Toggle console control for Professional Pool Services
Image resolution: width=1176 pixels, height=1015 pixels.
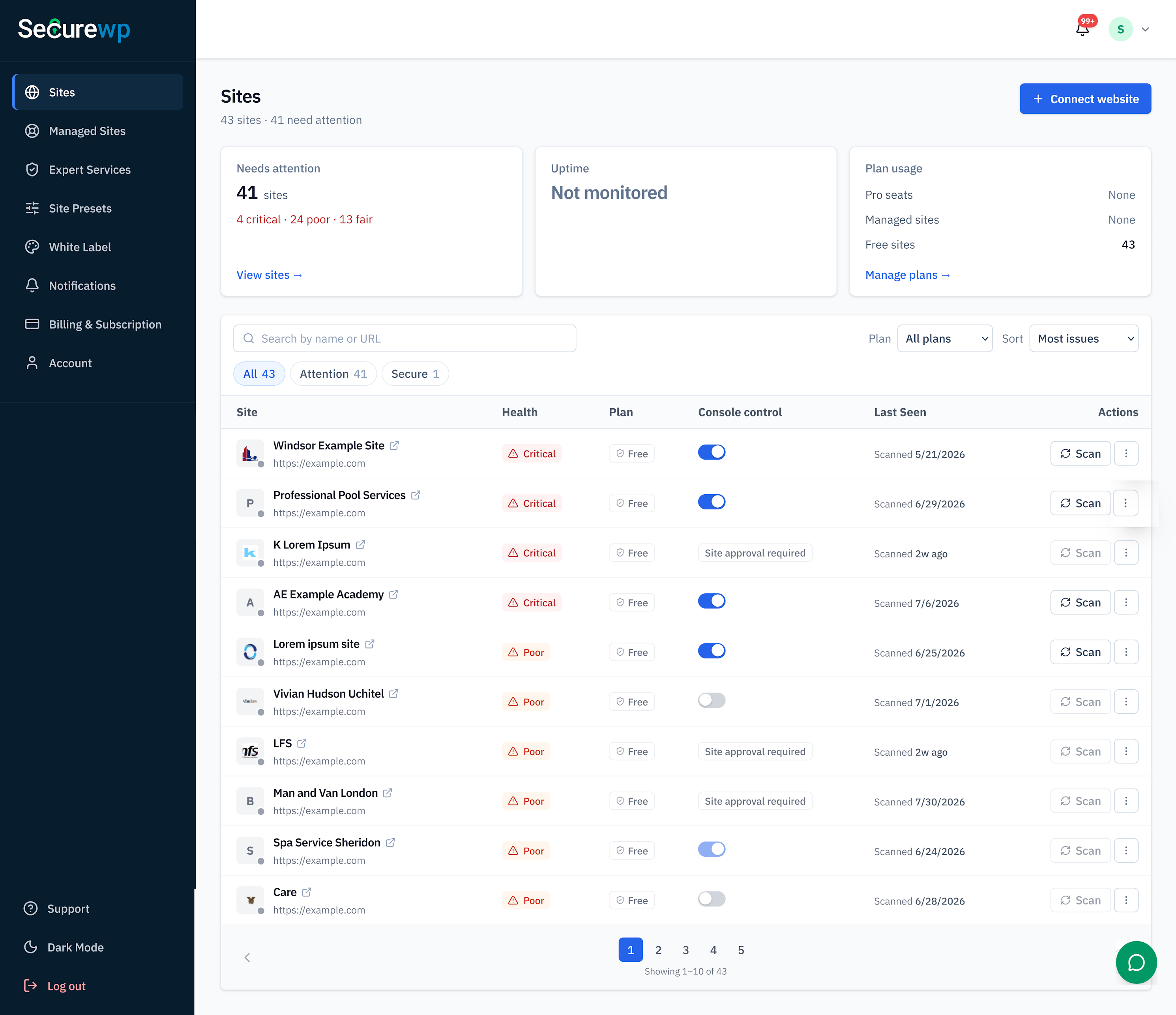coord(712,502)
